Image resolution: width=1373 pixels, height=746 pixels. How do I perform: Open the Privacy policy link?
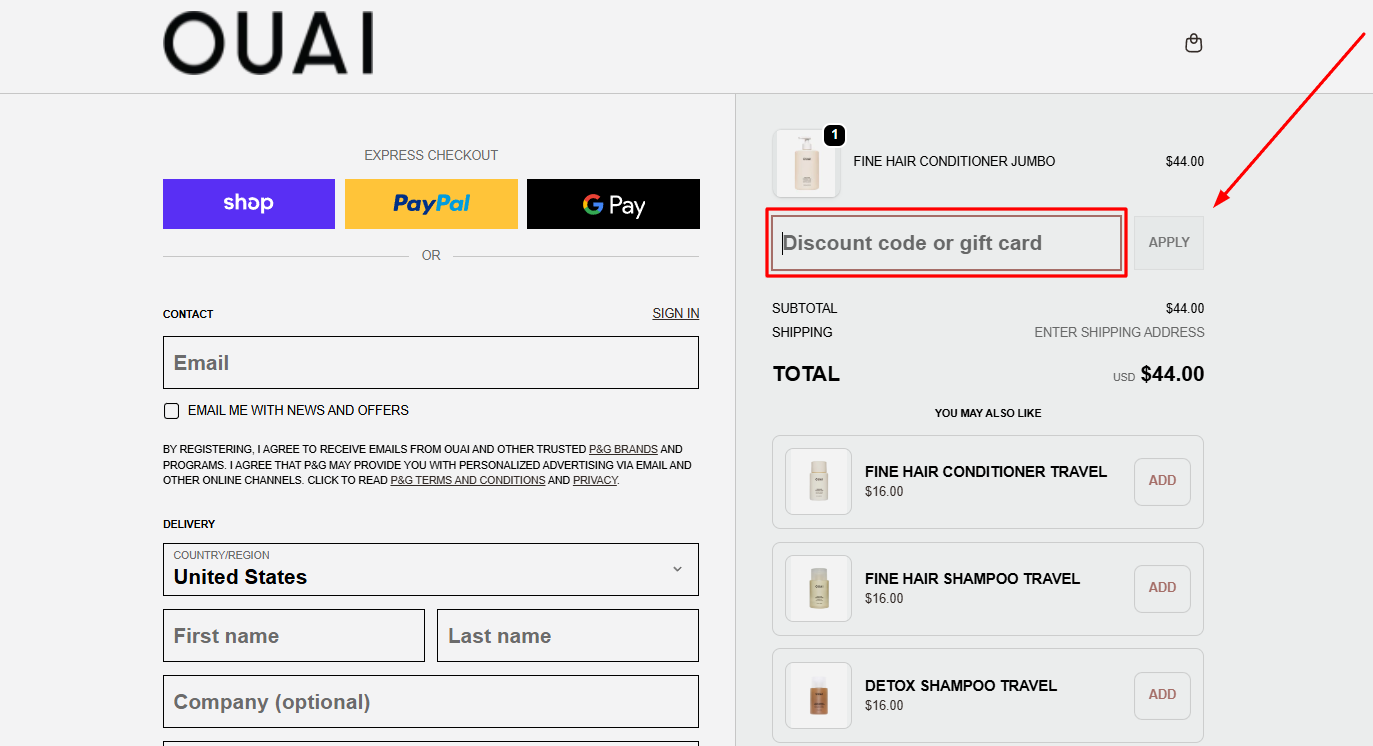pos(595,480)
